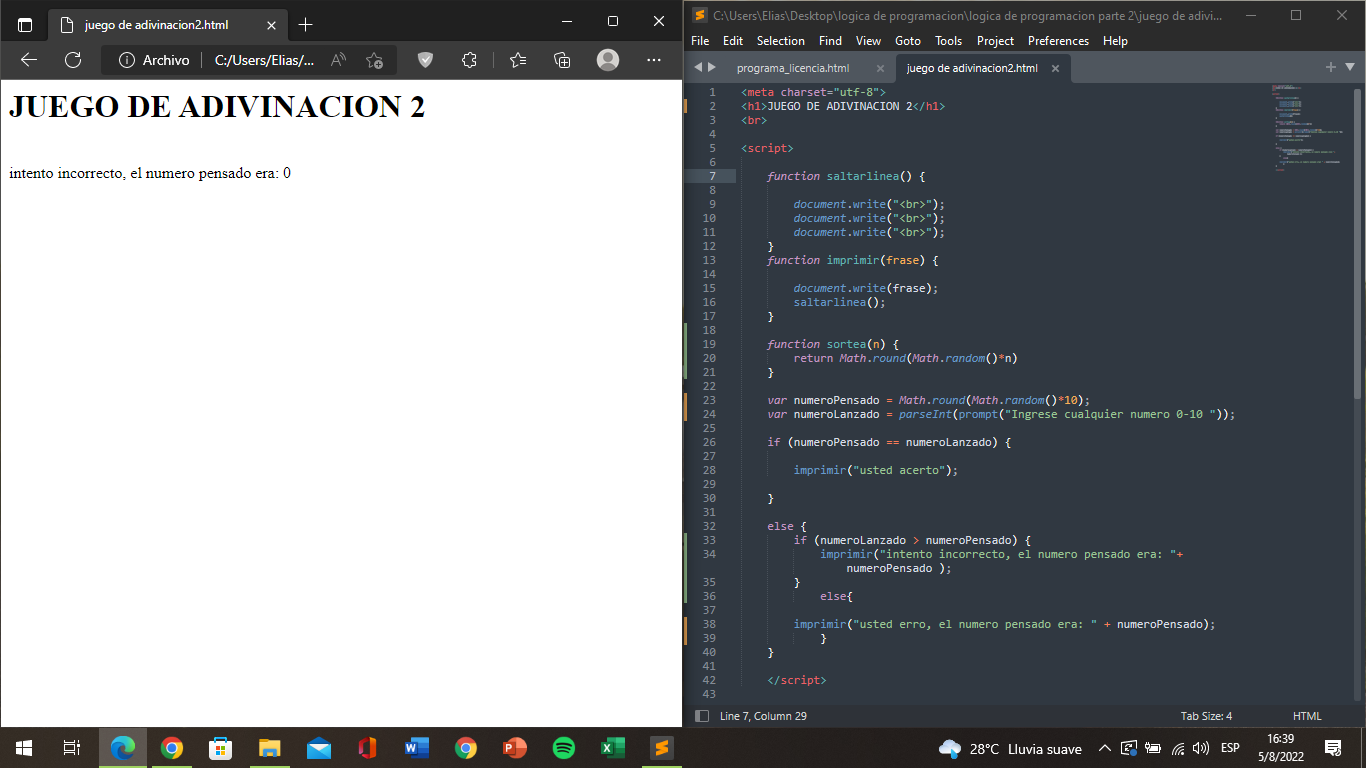This screenshot has width=1366, height=768.
Task: Switch to programa_licencia.html tab
Action: (x=793, y=68)
